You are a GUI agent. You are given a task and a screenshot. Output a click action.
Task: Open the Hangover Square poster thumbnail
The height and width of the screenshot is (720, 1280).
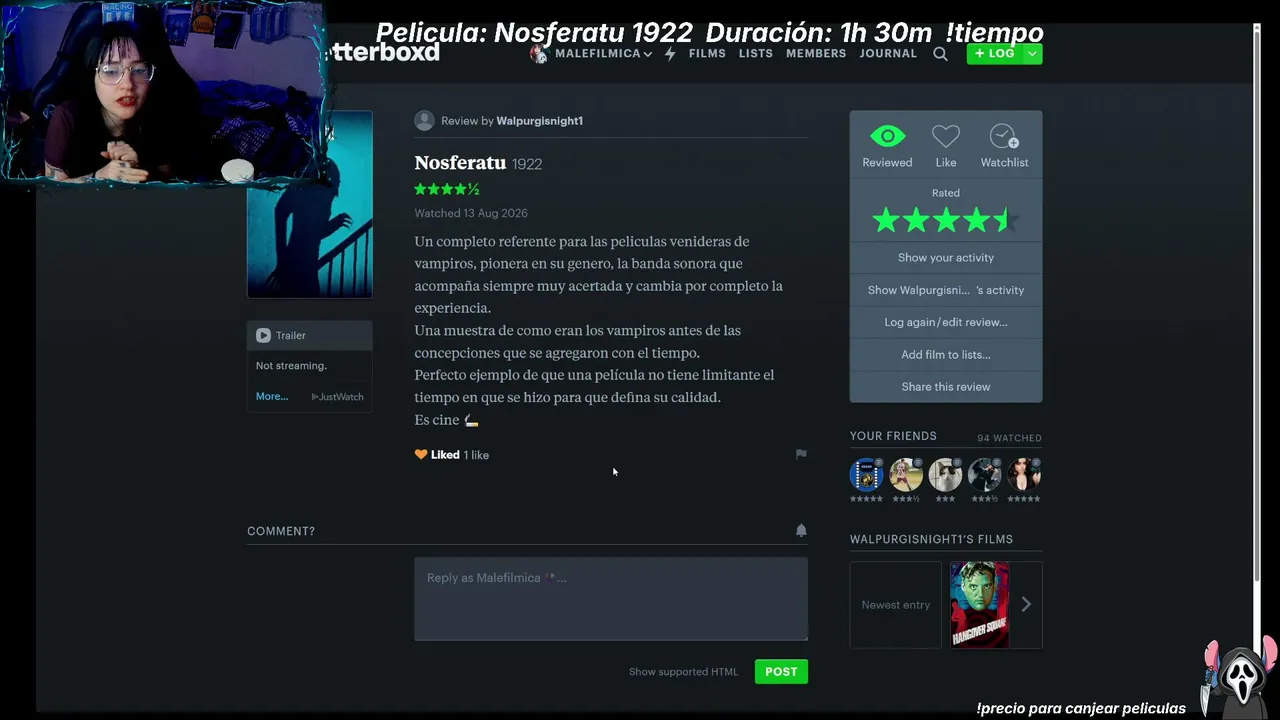coord(980,604)
